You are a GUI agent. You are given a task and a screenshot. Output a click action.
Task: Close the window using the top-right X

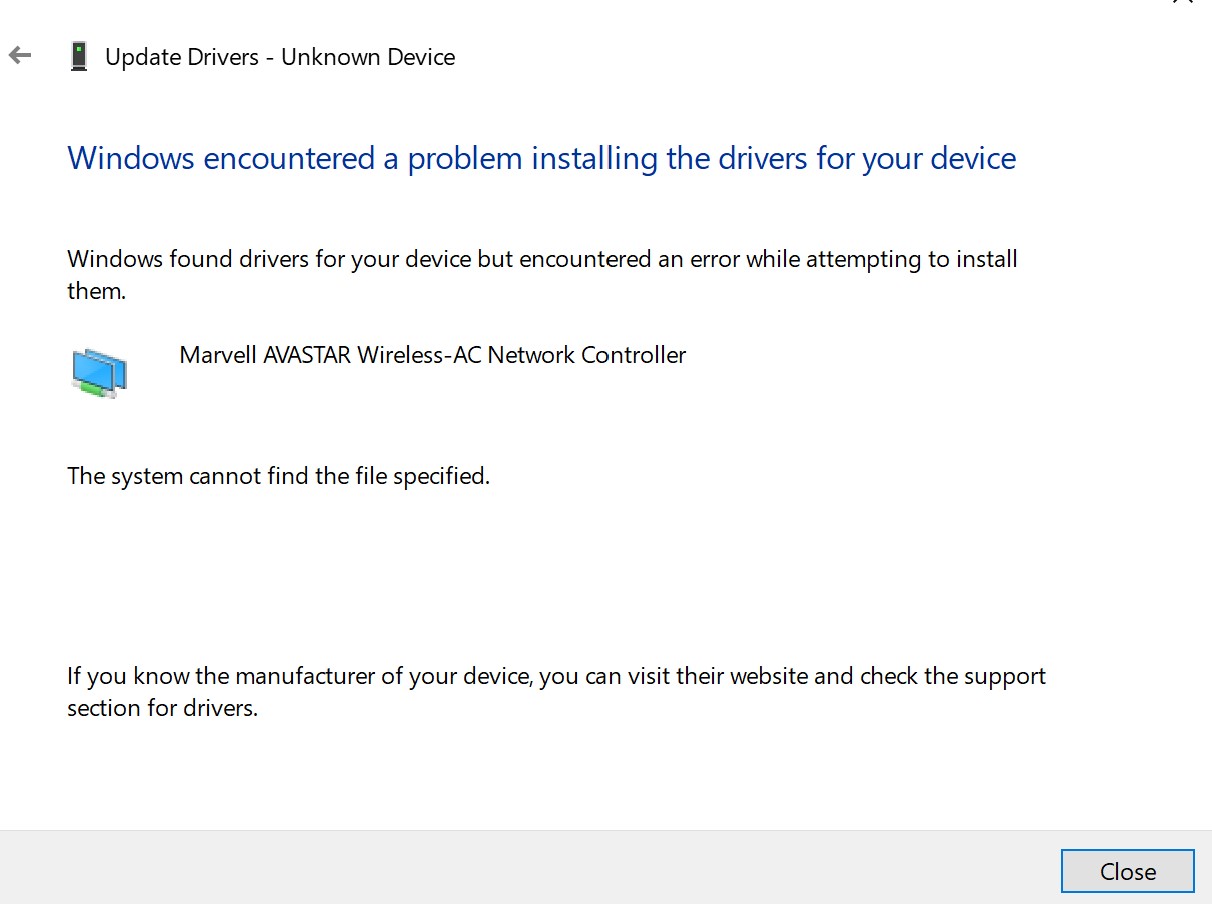[1182, 2]
